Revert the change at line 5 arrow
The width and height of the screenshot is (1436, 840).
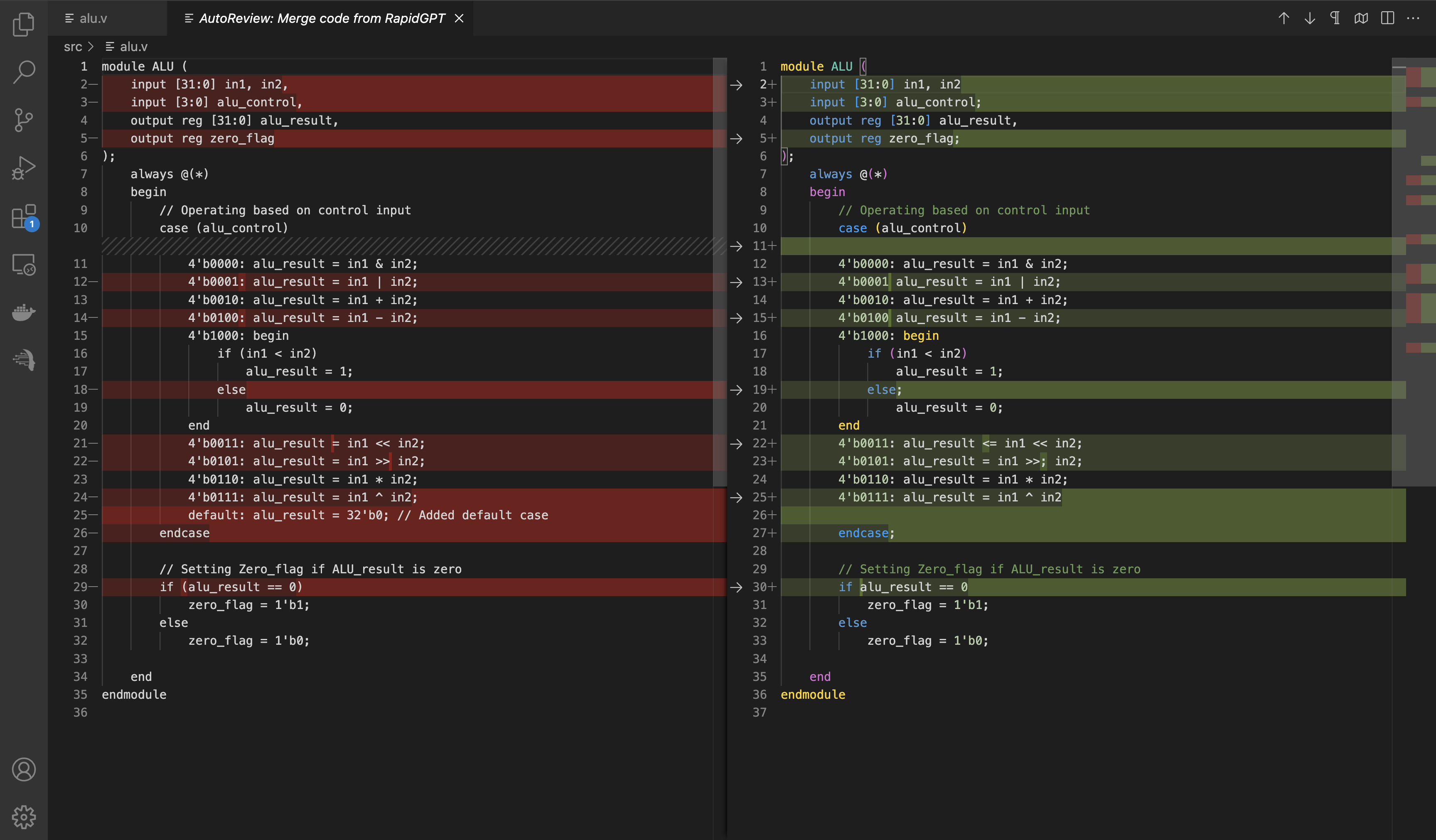736,138
